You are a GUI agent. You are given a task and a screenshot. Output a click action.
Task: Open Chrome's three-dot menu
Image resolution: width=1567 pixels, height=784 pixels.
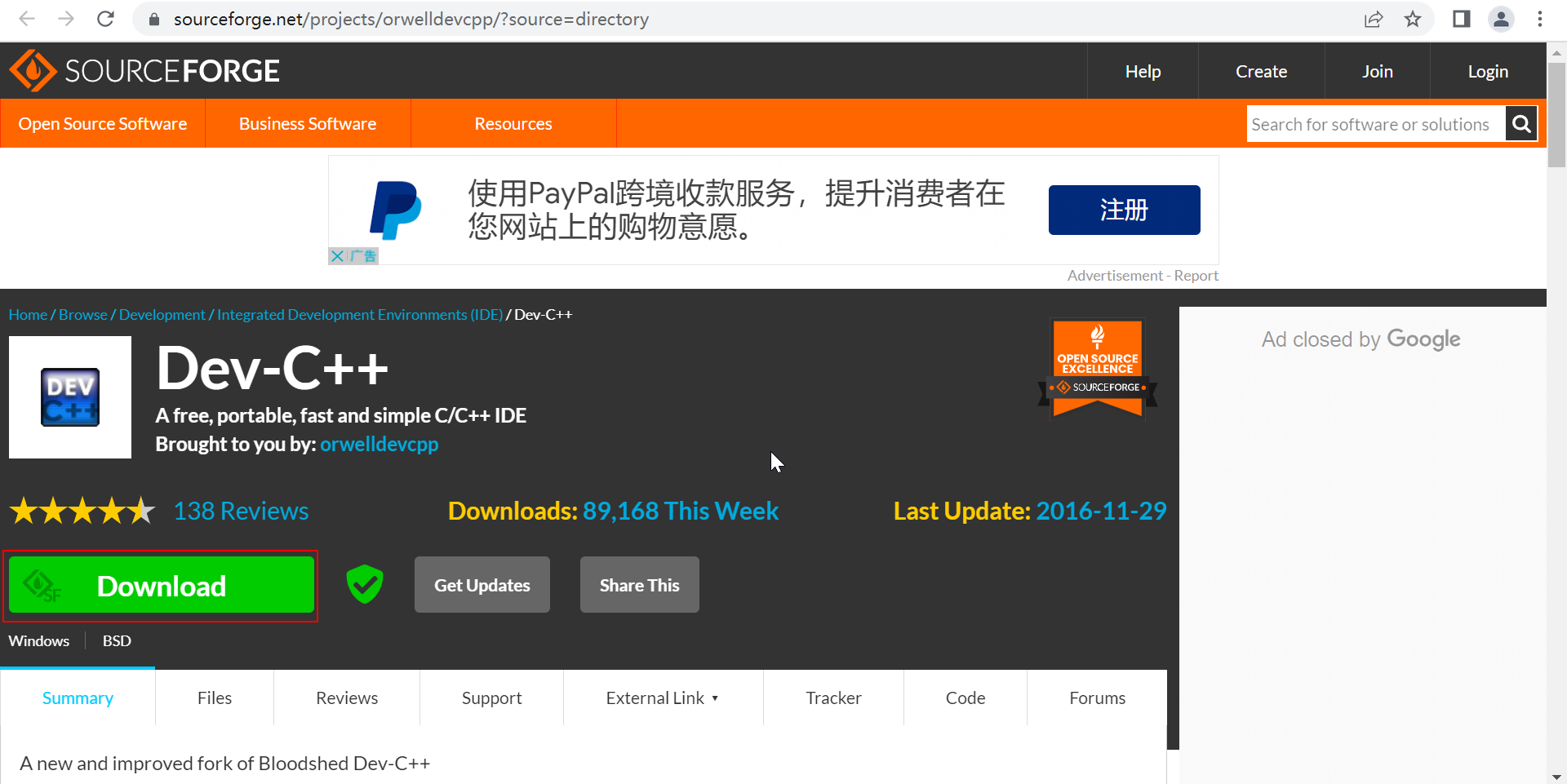(x=1540, y=19)
